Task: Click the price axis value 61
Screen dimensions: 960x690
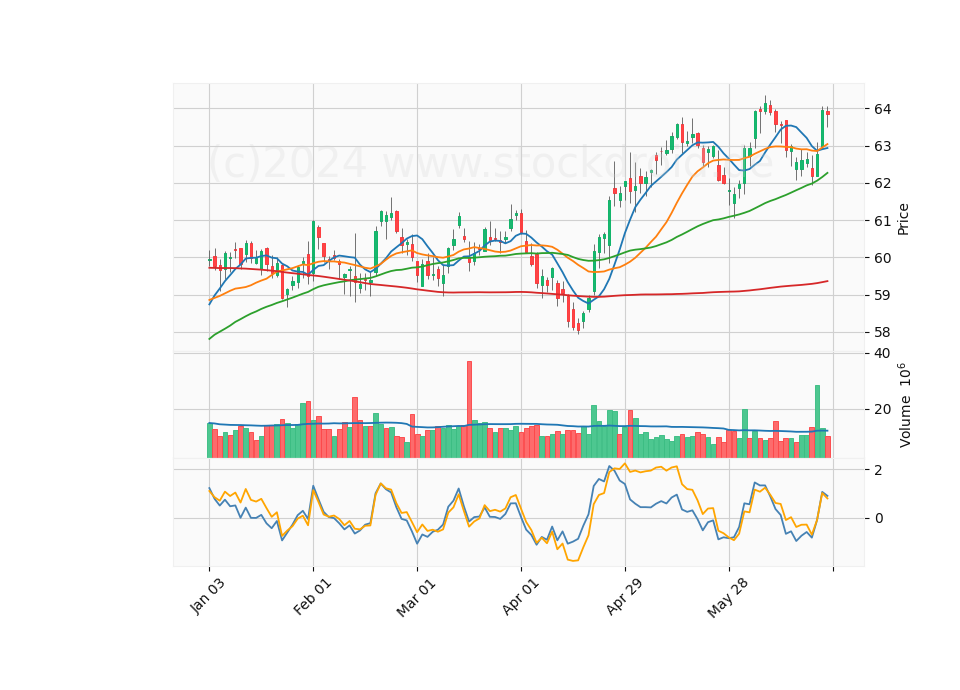Action: 882,220
